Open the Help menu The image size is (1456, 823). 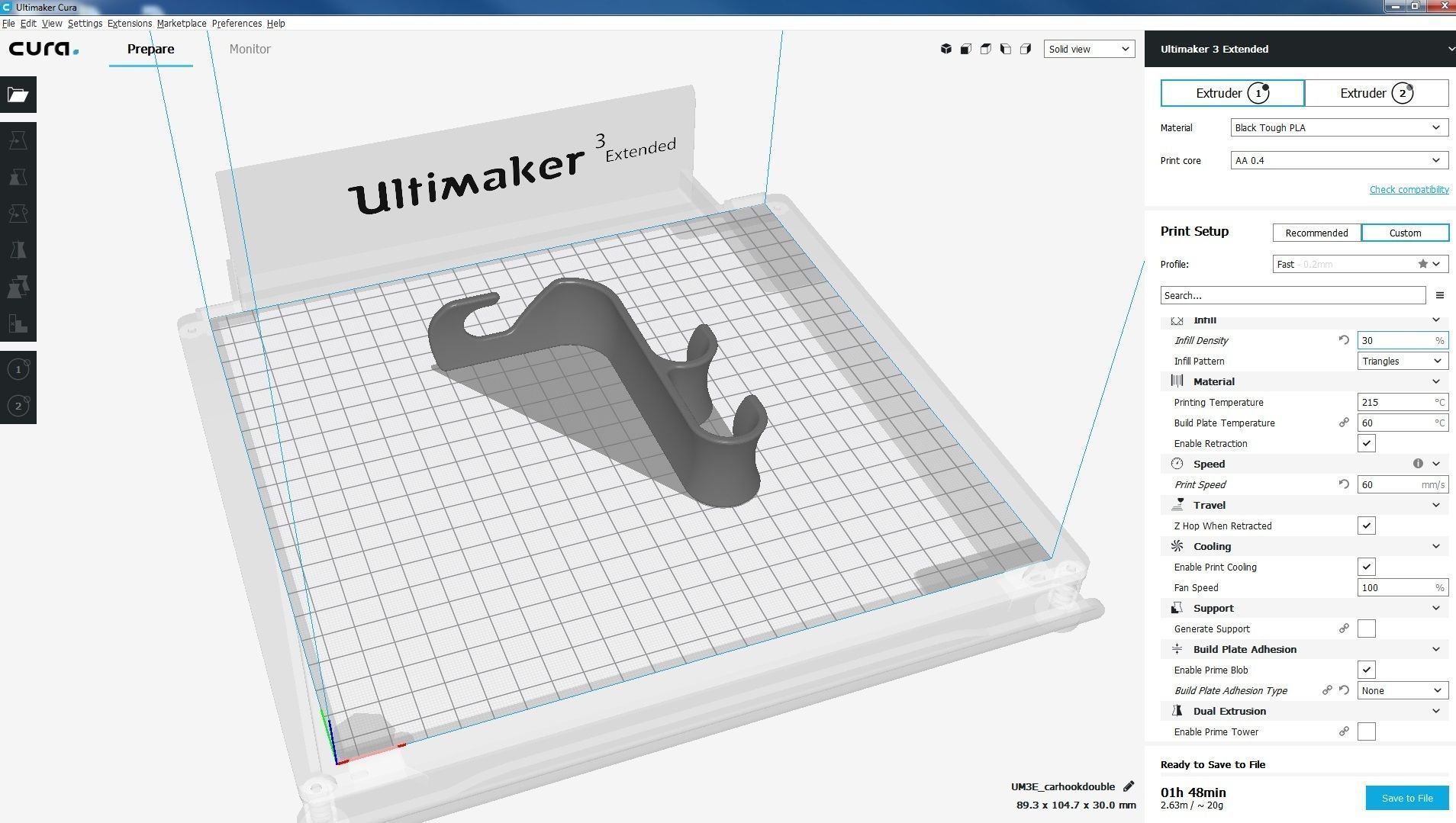click(x=275, y=24)
